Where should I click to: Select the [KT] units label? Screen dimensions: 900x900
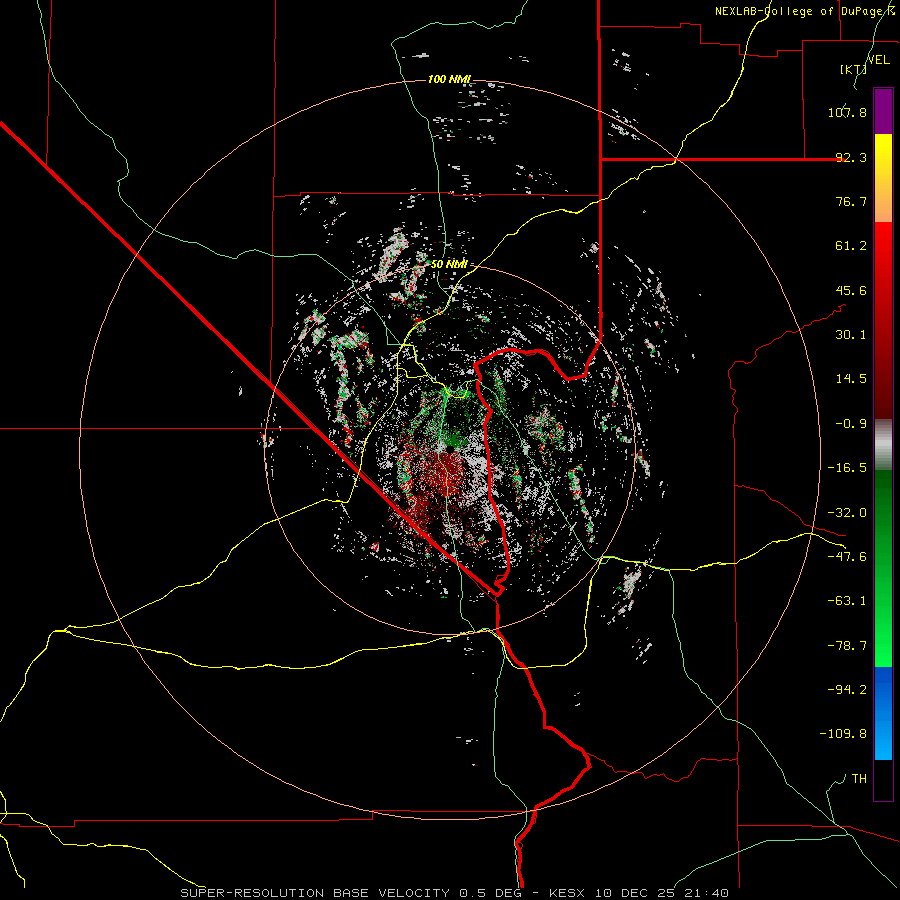(x=853, y=69)
